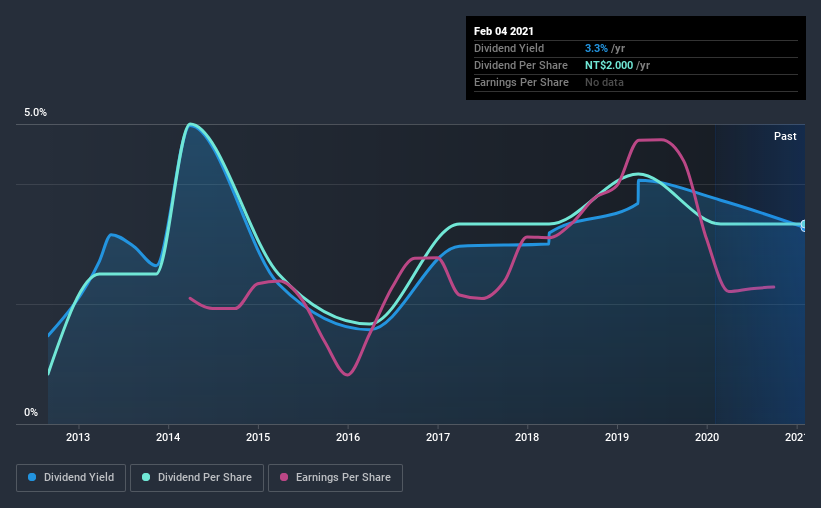Screen dimensions: 821x508
Task: Click the 2014 x-axis year label
Action: click(168, 437)
